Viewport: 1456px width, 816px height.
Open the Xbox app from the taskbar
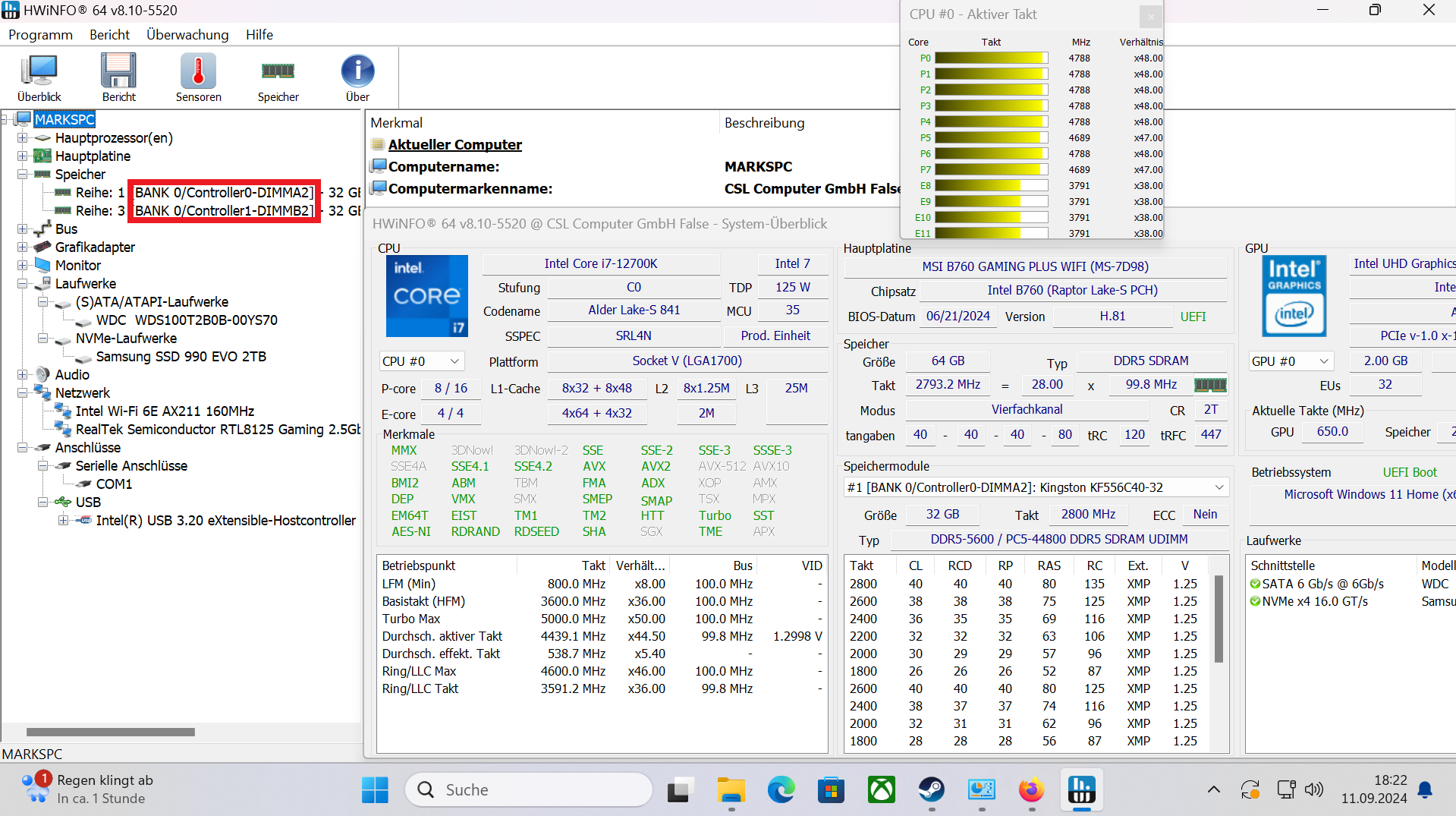tap(881, 790)
